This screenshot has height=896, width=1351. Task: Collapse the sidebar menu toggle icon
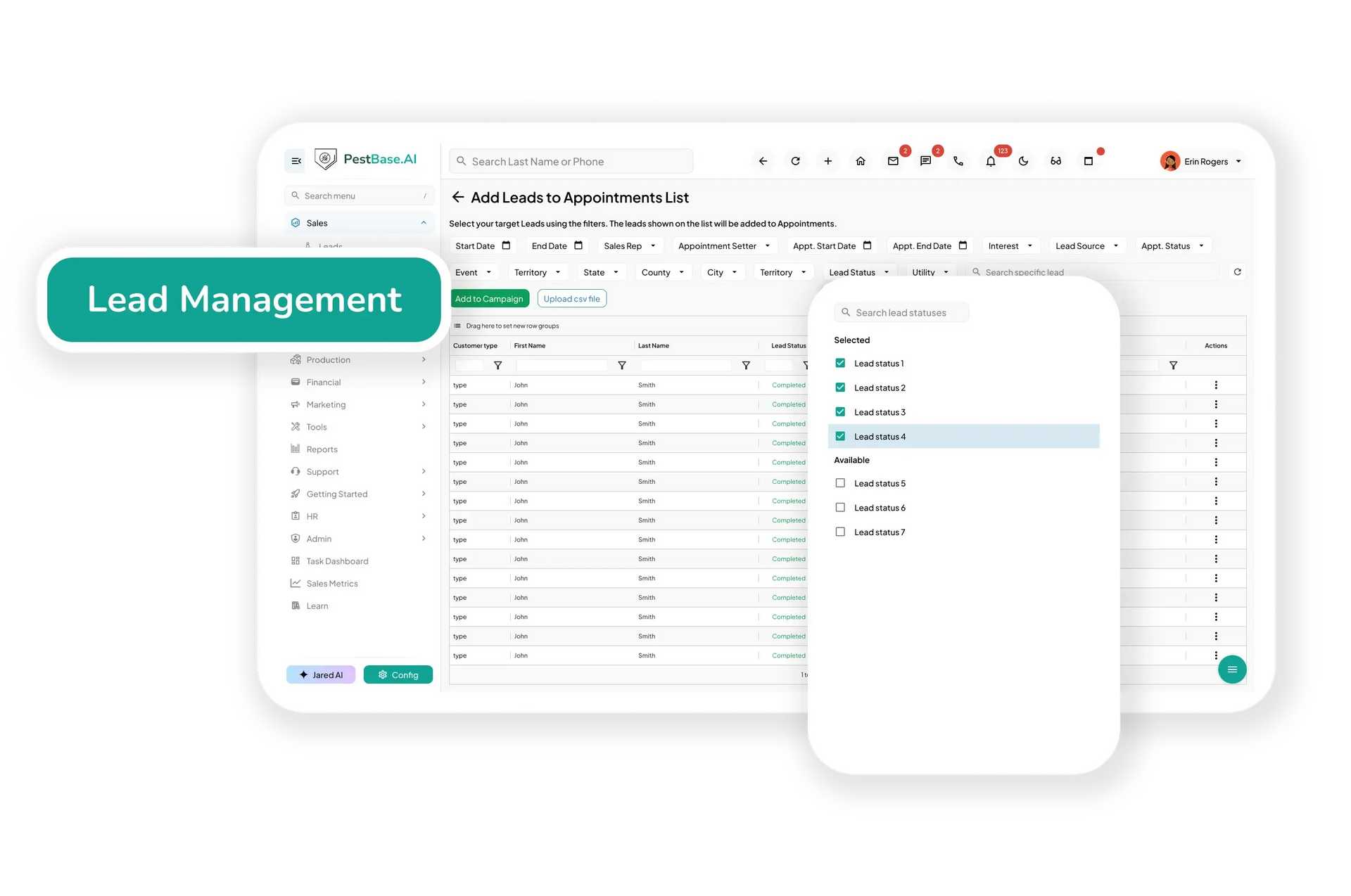296,161
